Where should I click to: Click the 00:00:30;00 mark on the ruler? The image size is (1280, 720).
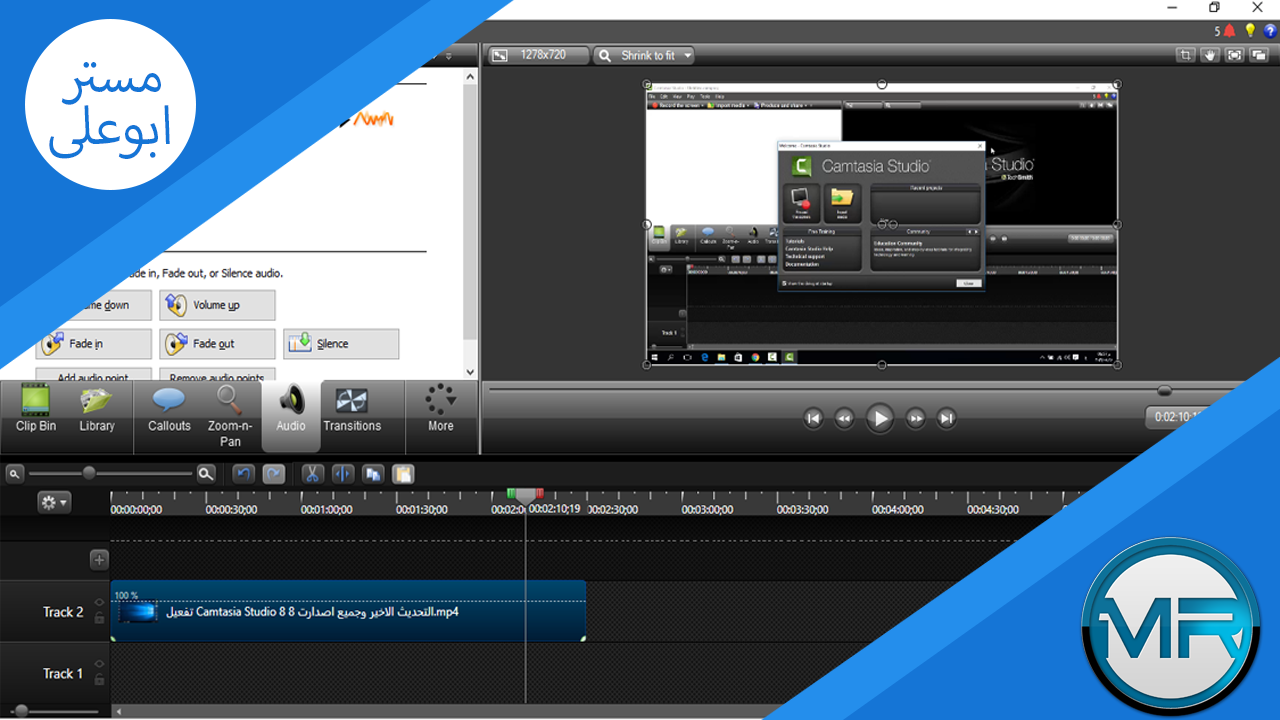(231, 509)
